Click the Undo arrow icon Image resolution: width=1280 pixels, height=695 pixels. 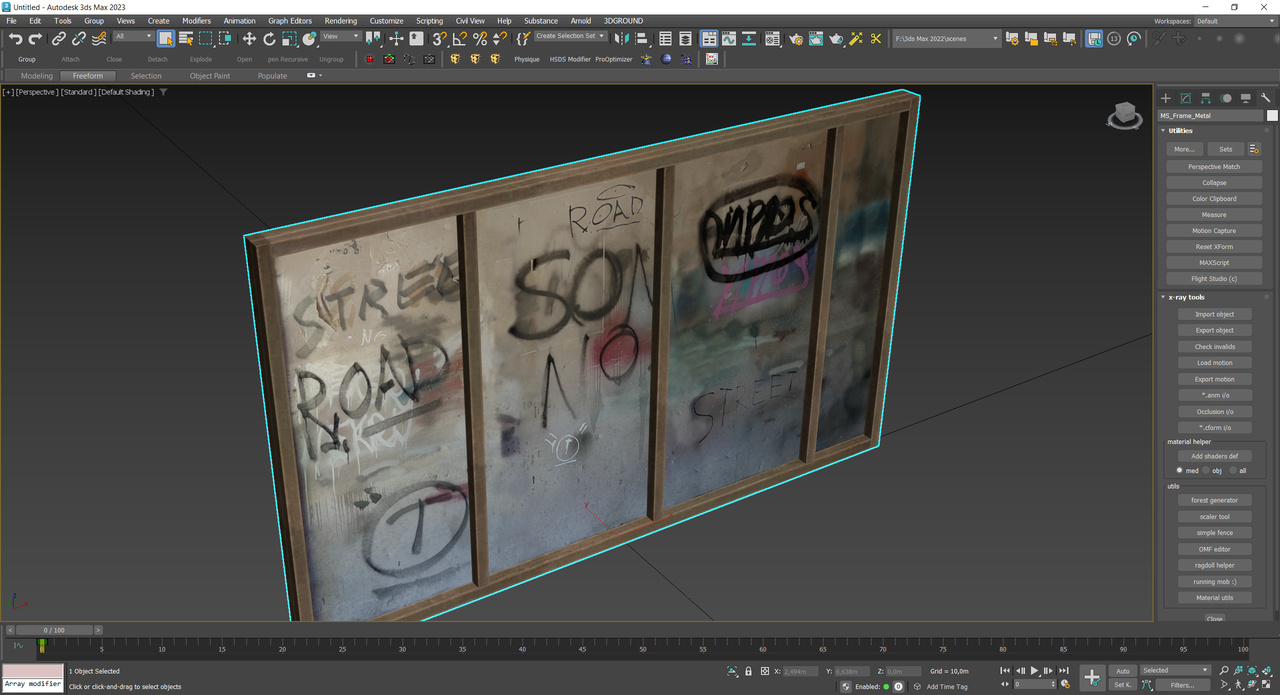pyautogui.click(x=15, y=39)
